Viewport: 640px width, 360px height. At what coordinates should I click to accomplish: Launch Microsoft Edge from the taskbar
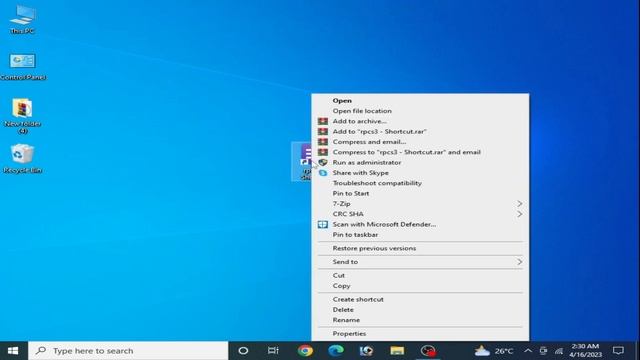(336, 351)
